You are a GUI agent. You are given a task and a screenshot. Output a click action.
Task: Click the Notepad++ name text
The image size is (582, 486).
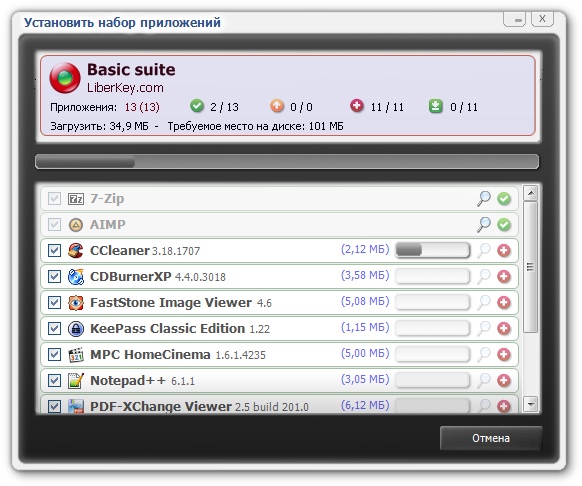coord(128,381)
